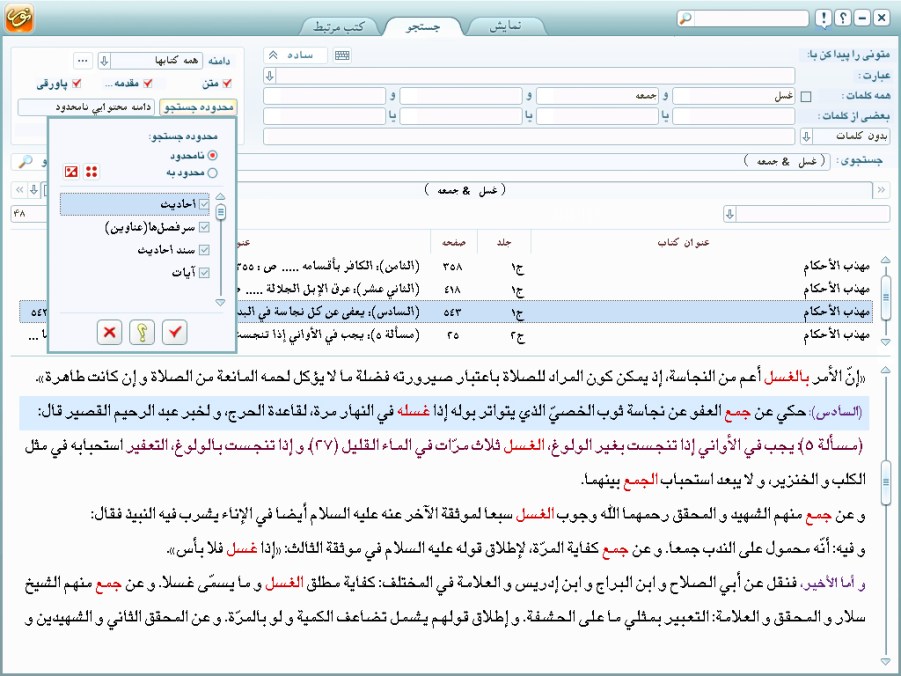The image size is (901, 676).
Task: Click into the title bar search field
Action: pyautogui.click(x=751, y=18)
